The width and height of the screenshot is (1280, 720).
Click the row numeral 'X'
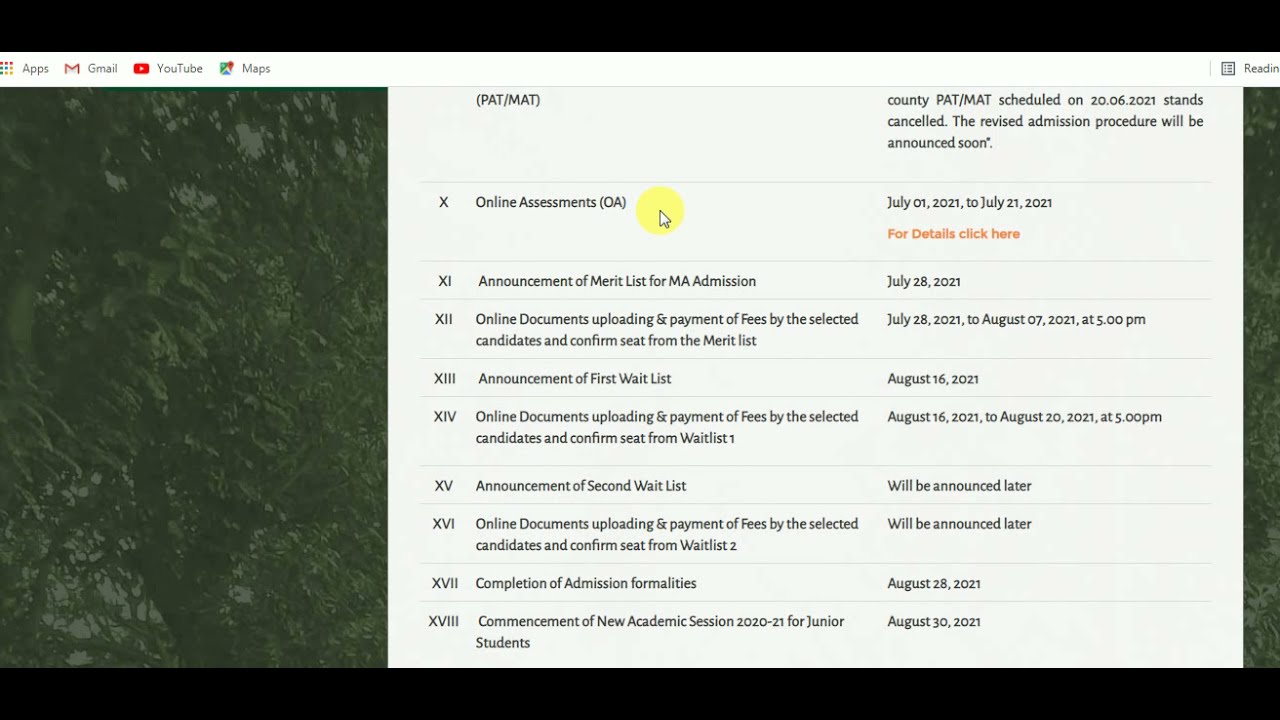(444, 202)
